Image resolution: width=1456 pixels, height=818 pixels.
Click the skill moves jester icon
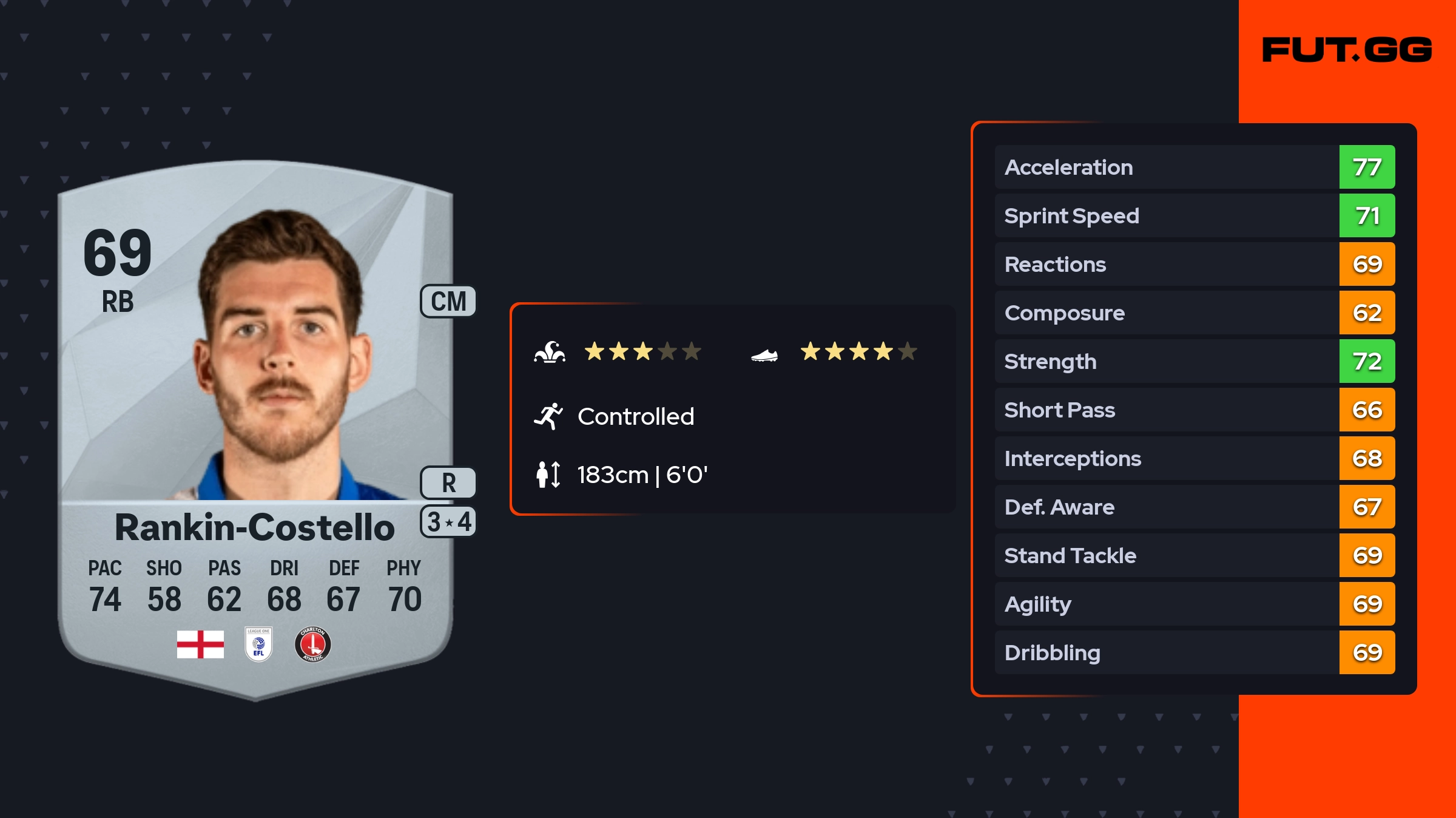(550, 352)
